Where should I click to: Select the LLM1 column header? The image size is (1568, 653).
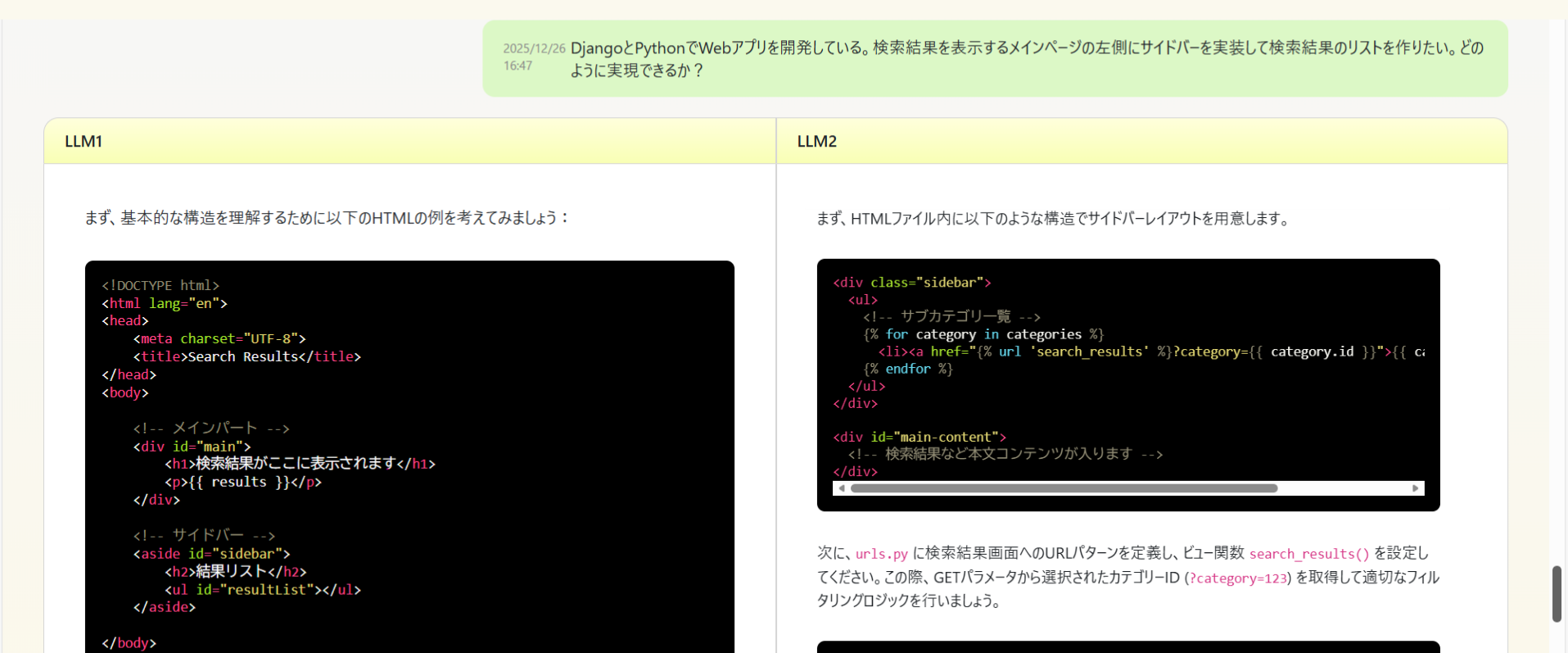pos(84,141)
